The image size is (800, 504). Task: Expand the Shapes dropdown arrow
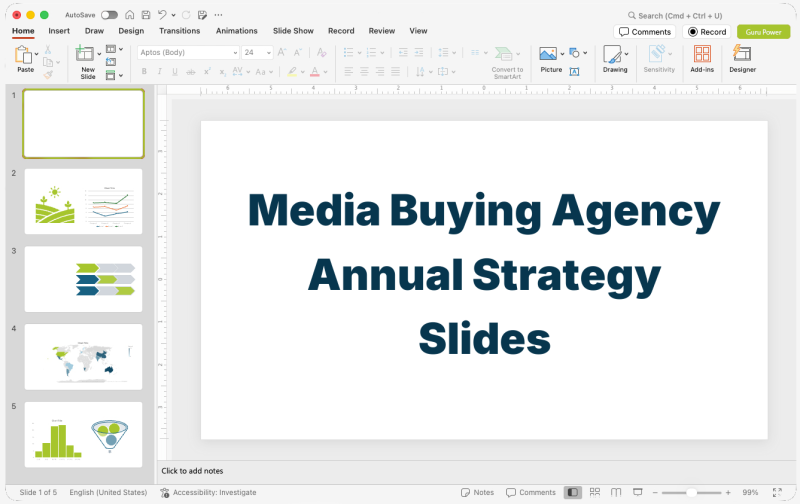point(585,53)
